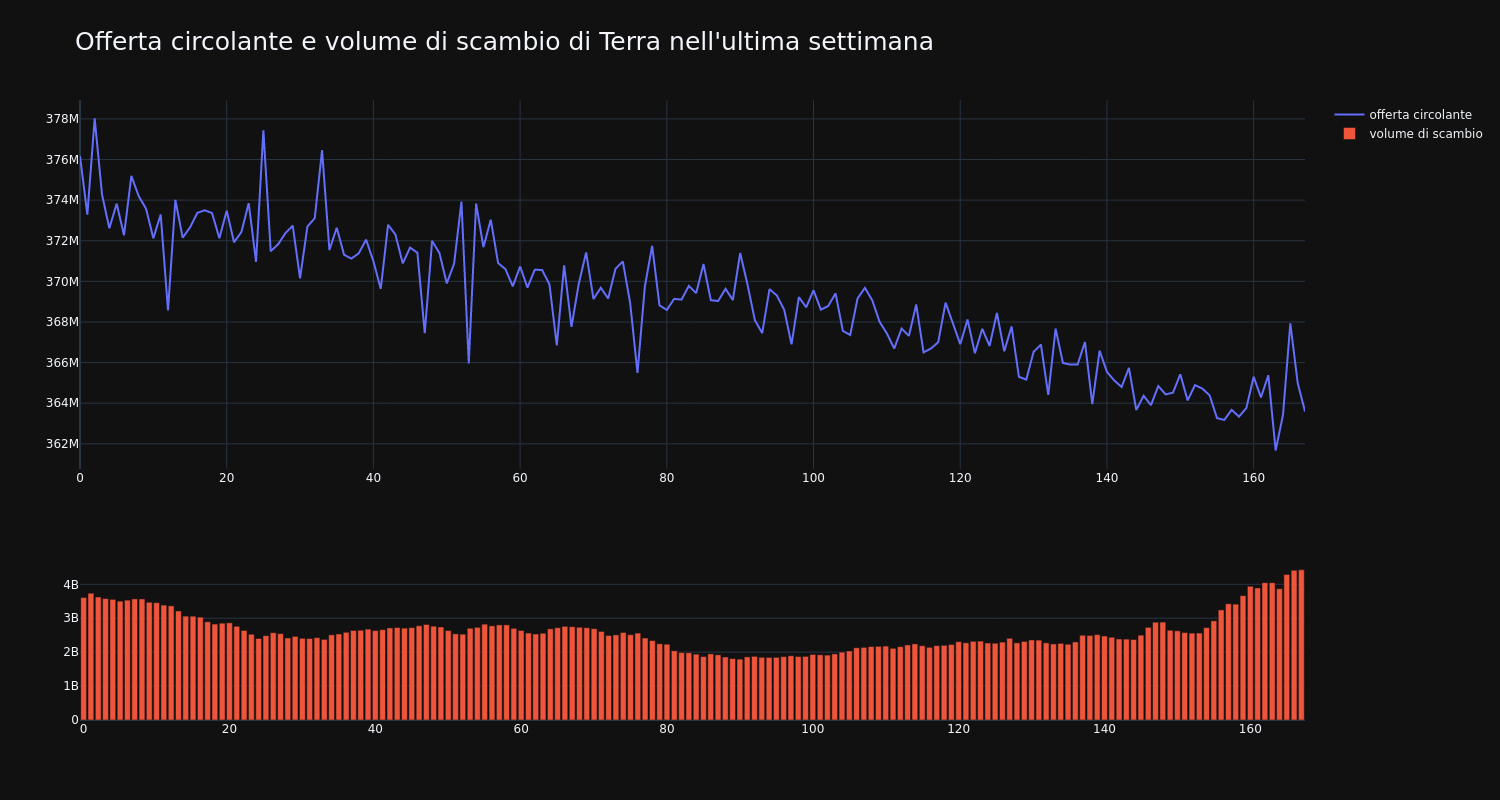The image size is (1500, 800).
Task: Click the first bar in volume chart
Action: point(83,659)
